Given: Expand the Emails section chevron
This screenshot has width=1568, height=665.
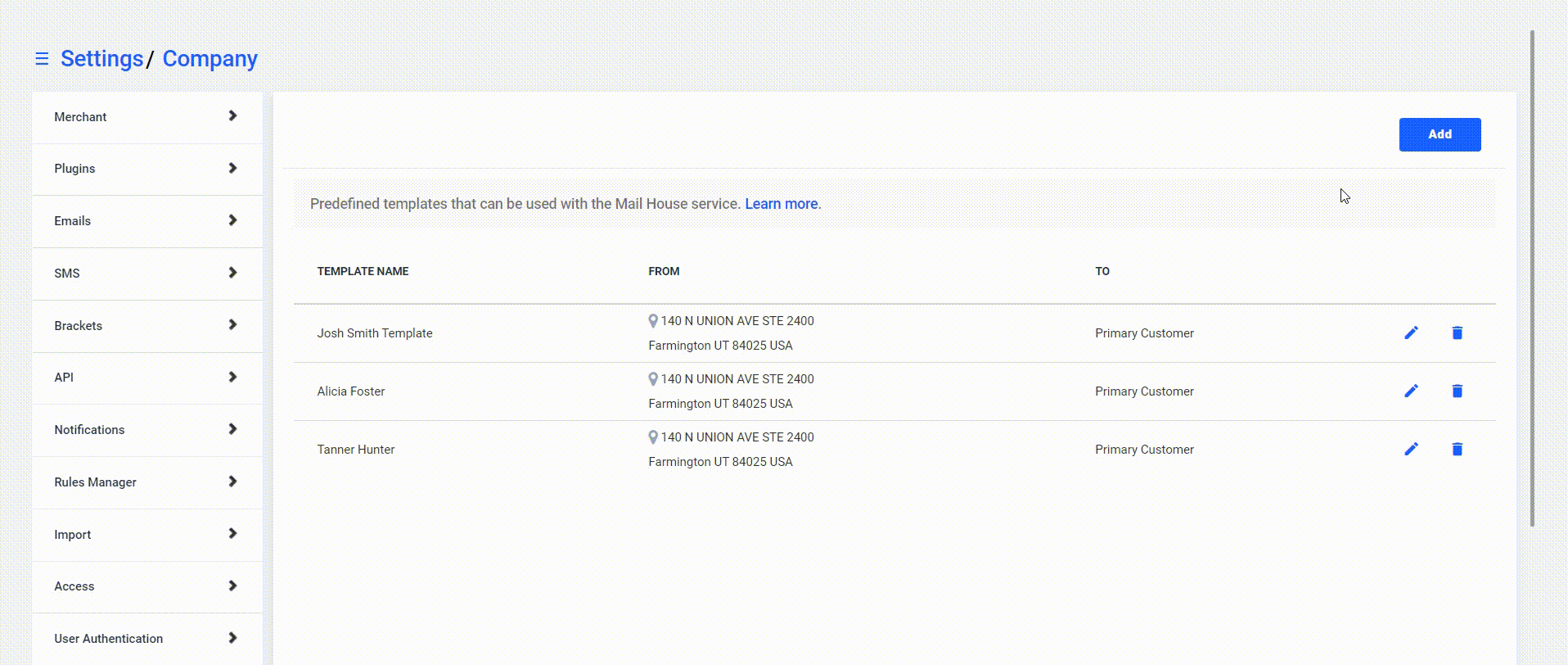Looking at the screenshot, I should point(232,220).
